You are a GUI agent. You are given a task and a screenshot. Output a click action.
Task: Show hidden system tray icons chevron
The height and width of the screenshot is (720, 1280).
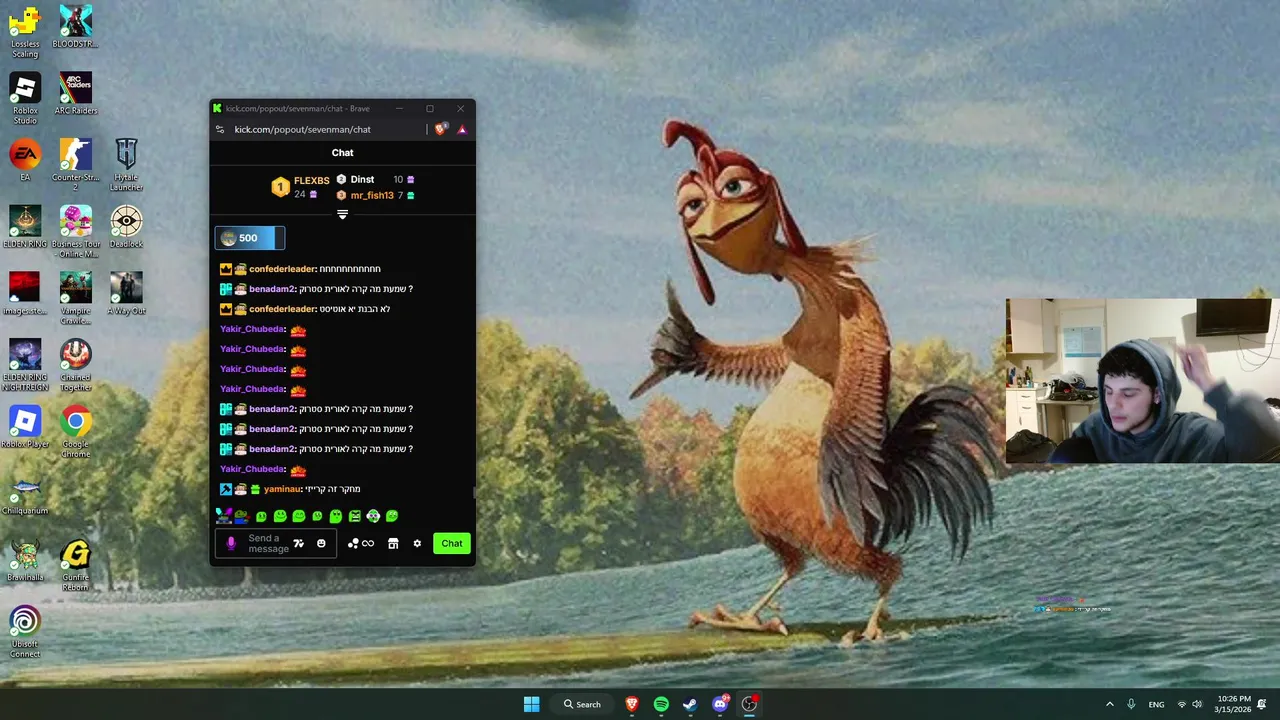(1109, 704)
